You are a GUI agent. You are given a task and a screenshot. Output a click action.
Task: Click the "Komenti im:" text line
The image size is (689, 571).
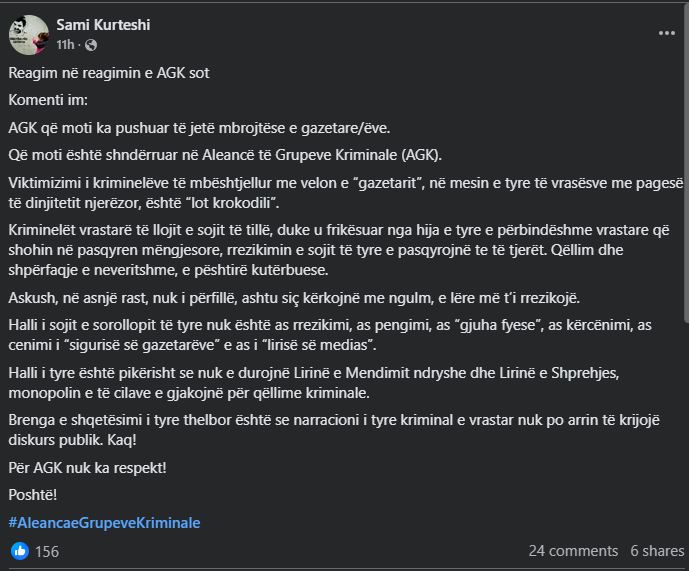point(48,101)
